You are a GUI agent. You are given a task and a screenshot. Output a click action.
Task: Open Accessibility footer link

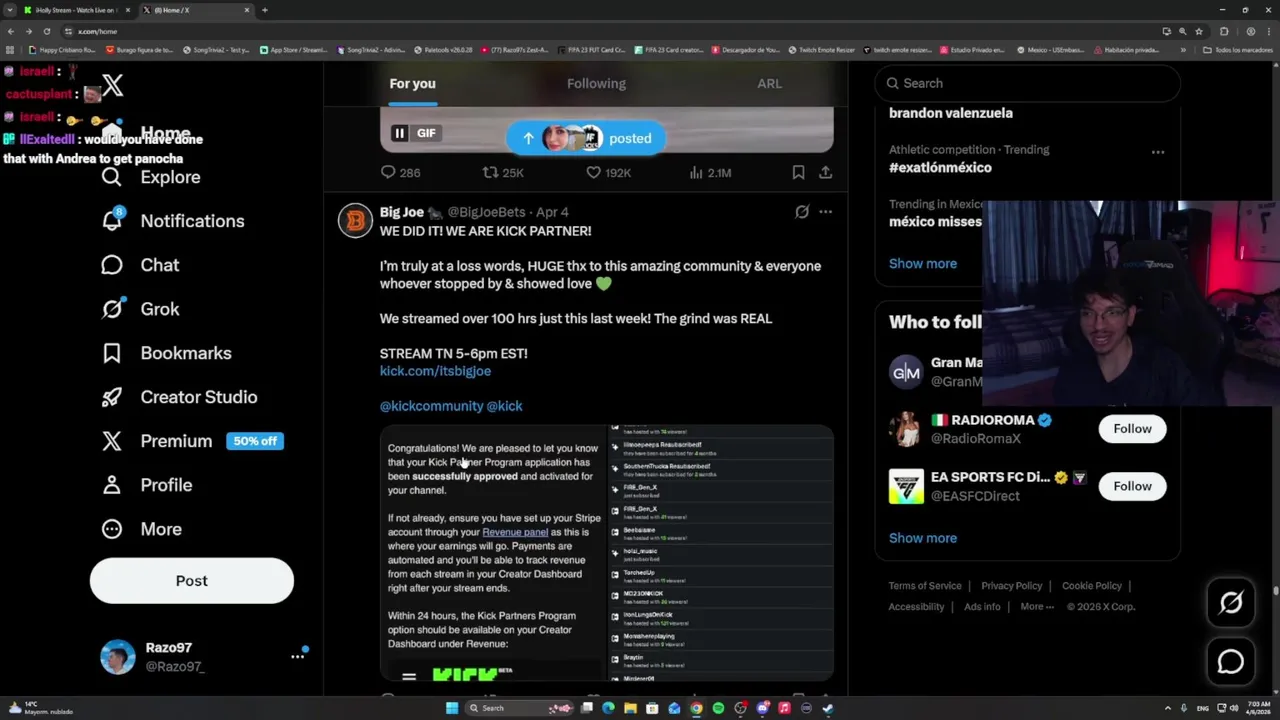point(916,607)
